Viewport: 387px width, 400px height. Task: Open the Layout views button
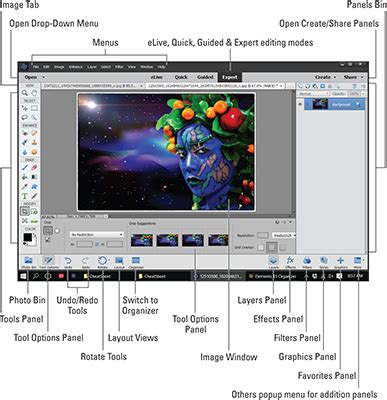coord(119,262)
